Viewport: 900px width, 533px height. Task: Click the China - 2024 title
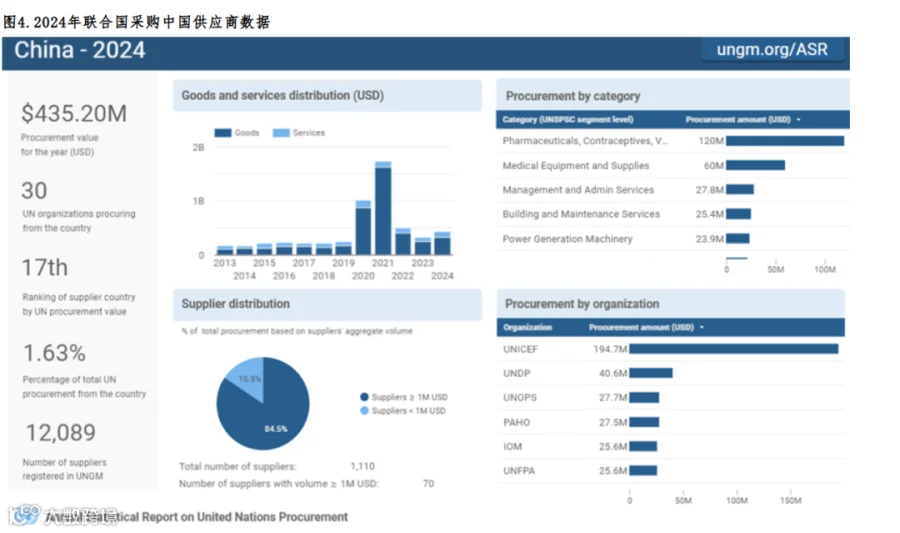pyautogui.click(x=80, y=50)
